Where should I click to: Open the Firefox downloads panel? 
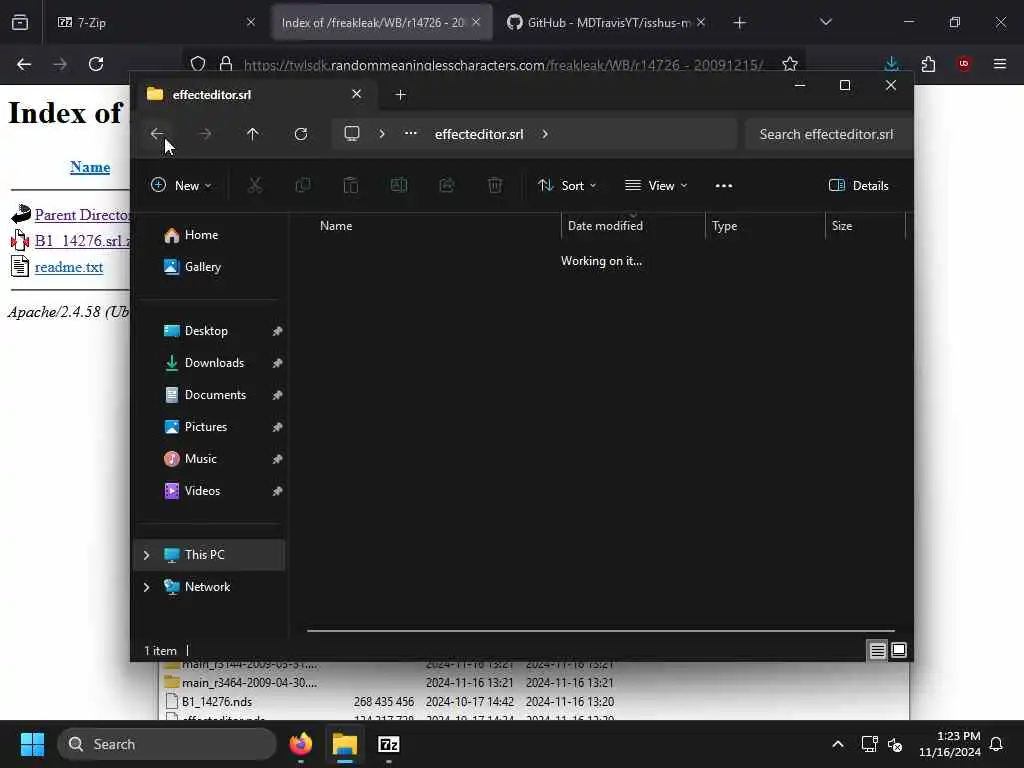pyautogui.click(x=891, y=64)
